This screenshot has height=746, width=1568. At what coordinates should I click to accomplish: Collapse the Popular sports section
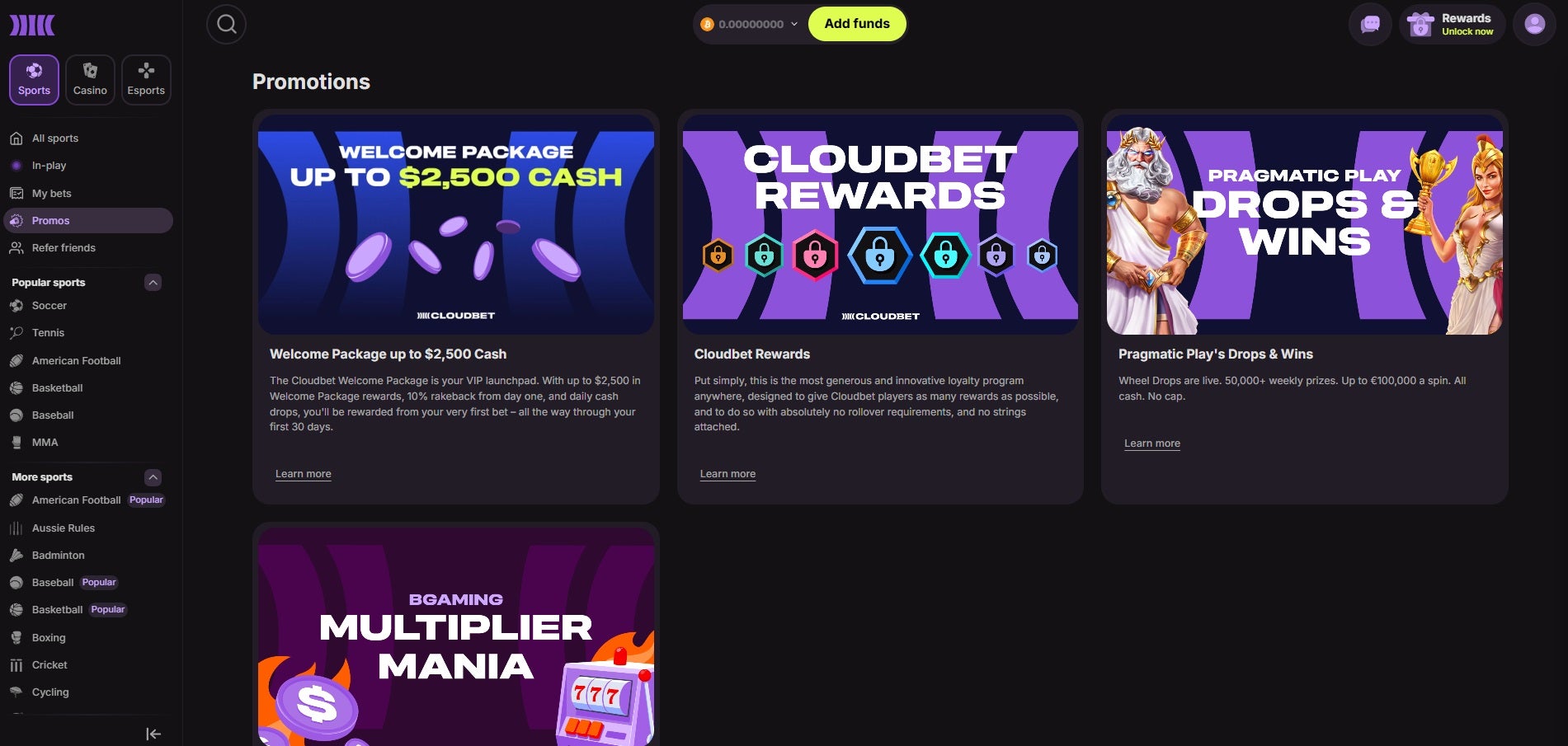point(153,283)
